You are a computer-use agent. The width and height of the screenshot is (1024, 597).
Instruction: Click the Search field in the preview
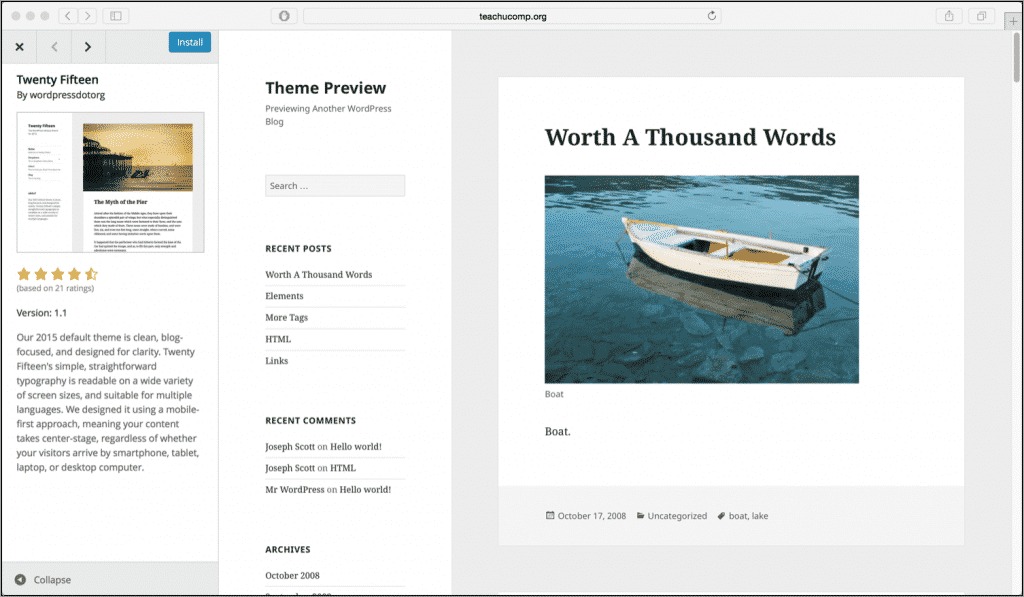pos(335,186)
